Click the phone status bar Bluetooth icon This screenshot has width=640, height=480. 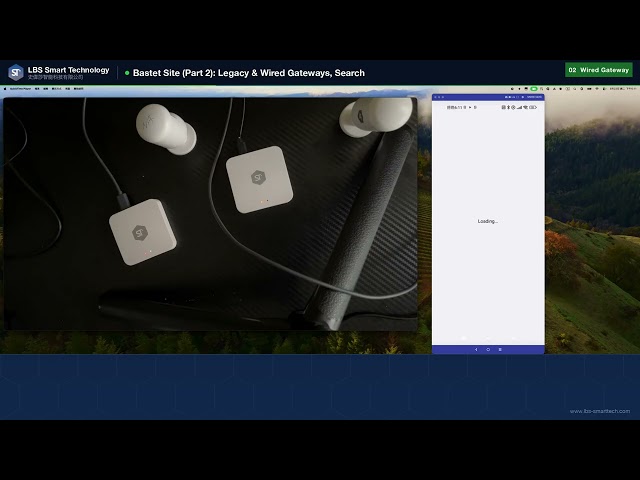(508, 107)
